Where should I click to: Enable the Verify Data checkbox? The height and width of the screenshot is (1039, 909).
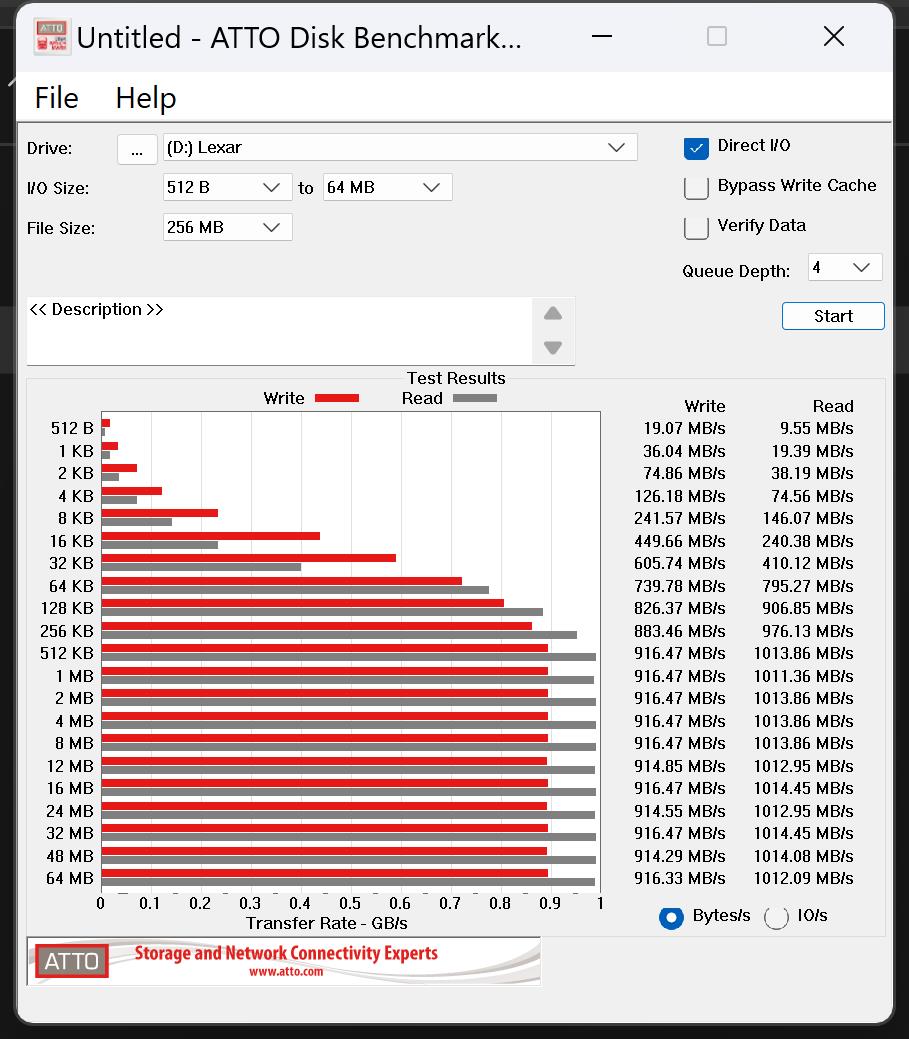pos(696,227)
